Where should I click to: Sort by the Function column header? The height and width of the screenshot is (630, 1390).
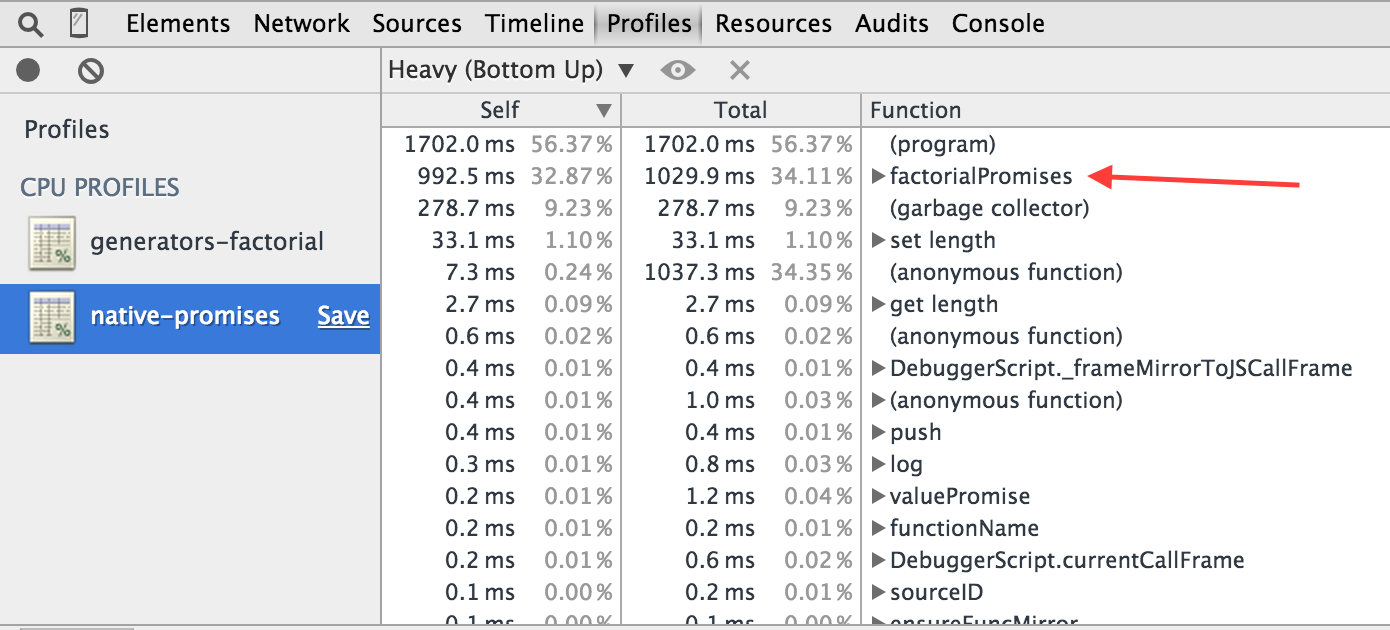click(x=1125, y=110)
